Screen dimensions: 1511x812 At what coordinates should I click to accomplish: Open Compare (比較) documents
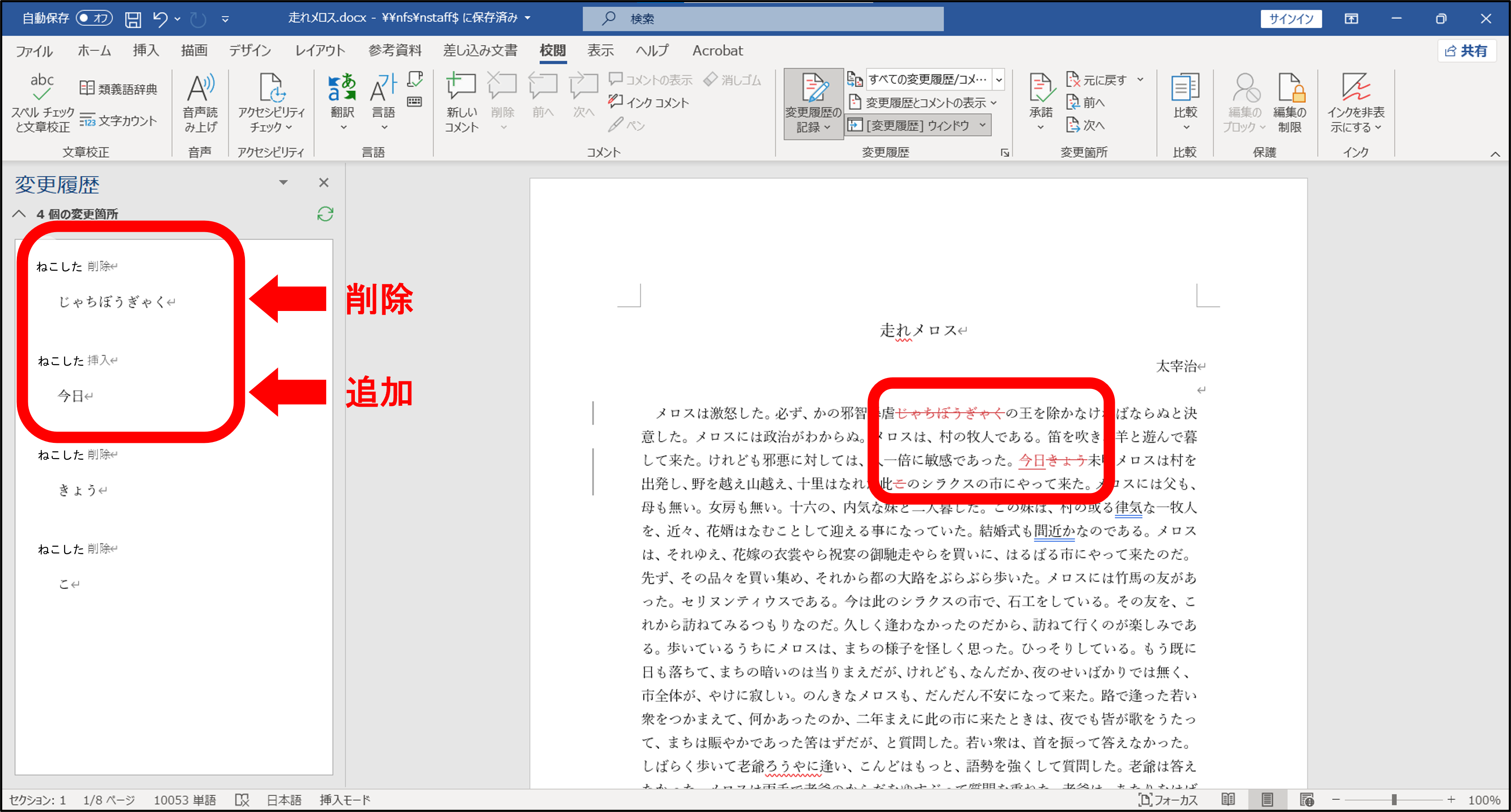(x=1185, y=103)
